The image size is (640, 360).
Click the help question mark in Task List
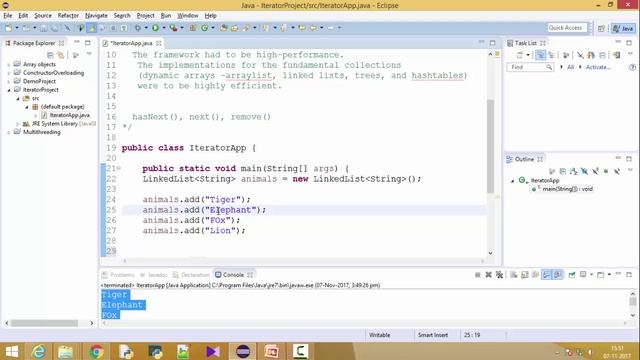632,67
